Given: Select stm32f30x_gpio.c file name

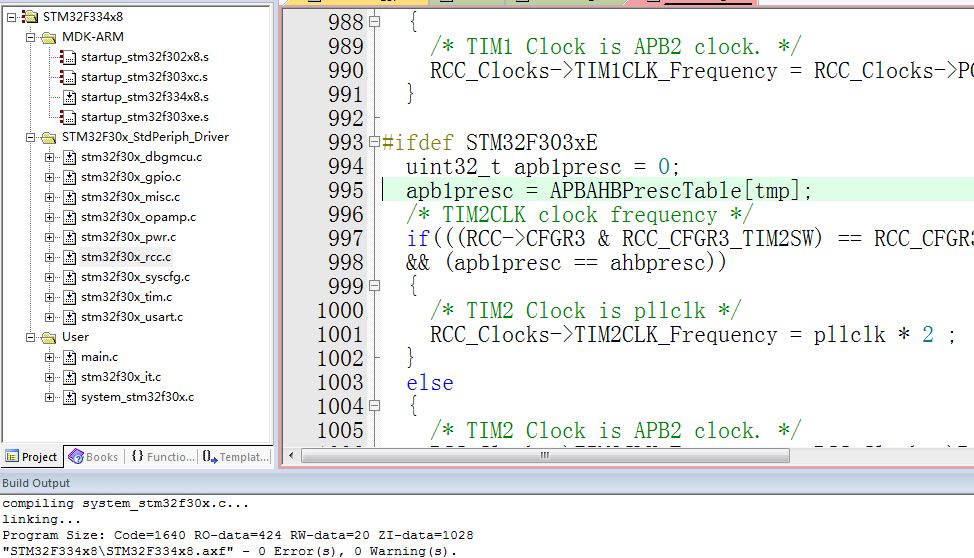Looking at the screenshot, I should [131, 177].
